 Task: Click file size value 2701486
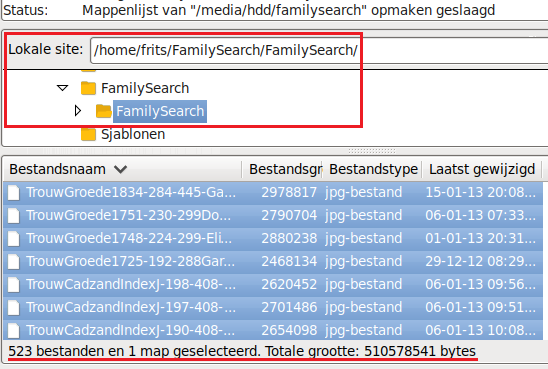289,308
